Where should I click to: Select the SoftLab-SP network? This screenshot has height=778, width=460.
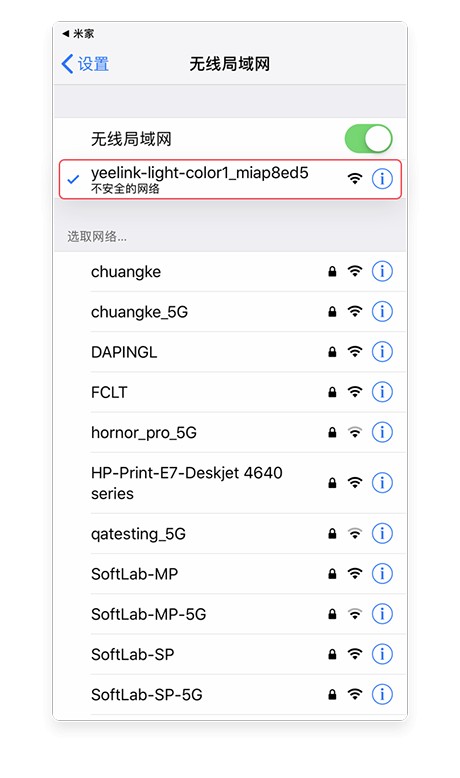(230, 654)
